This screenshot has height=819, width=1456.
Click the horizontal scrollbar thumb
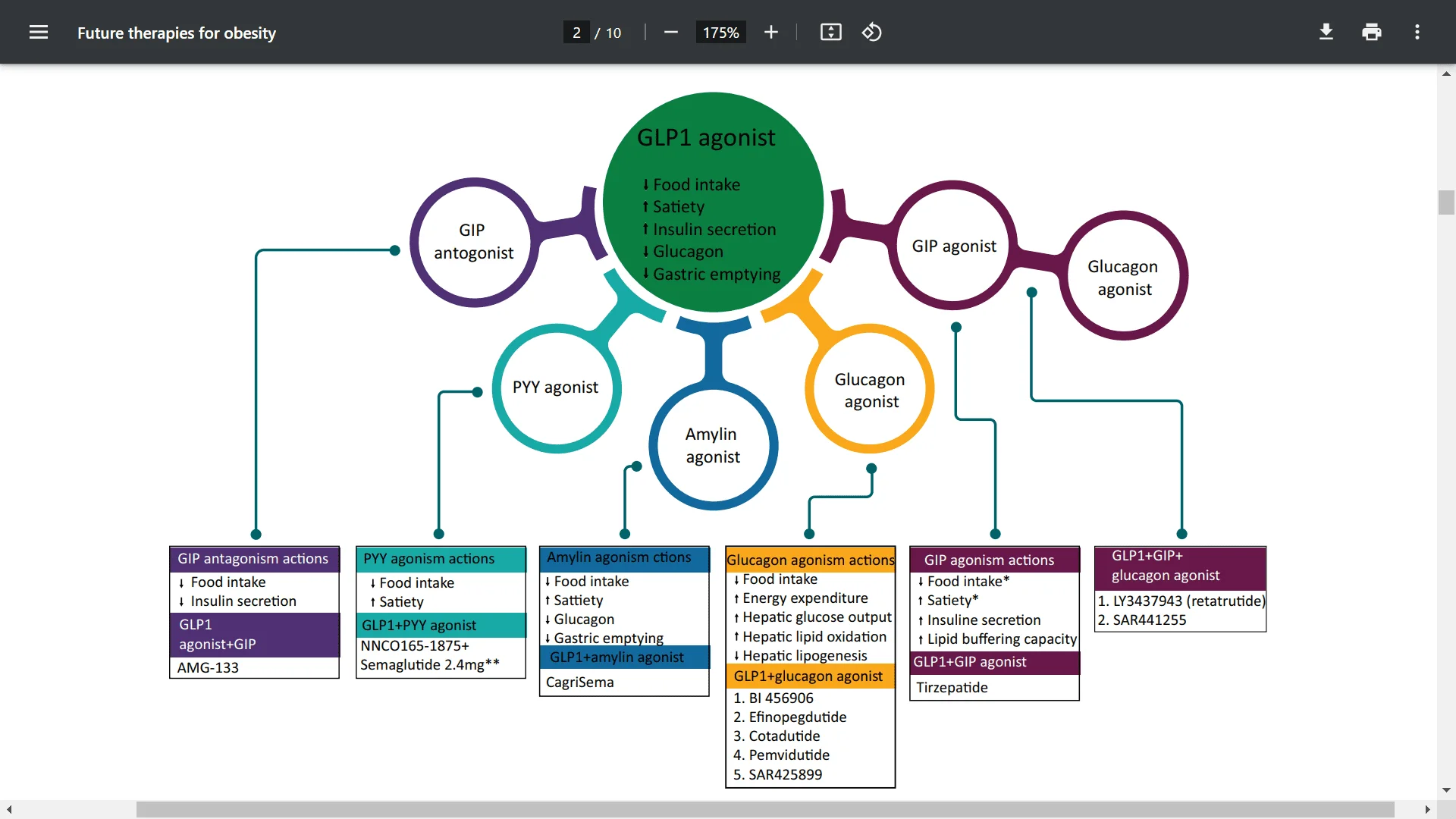[764, 809]
